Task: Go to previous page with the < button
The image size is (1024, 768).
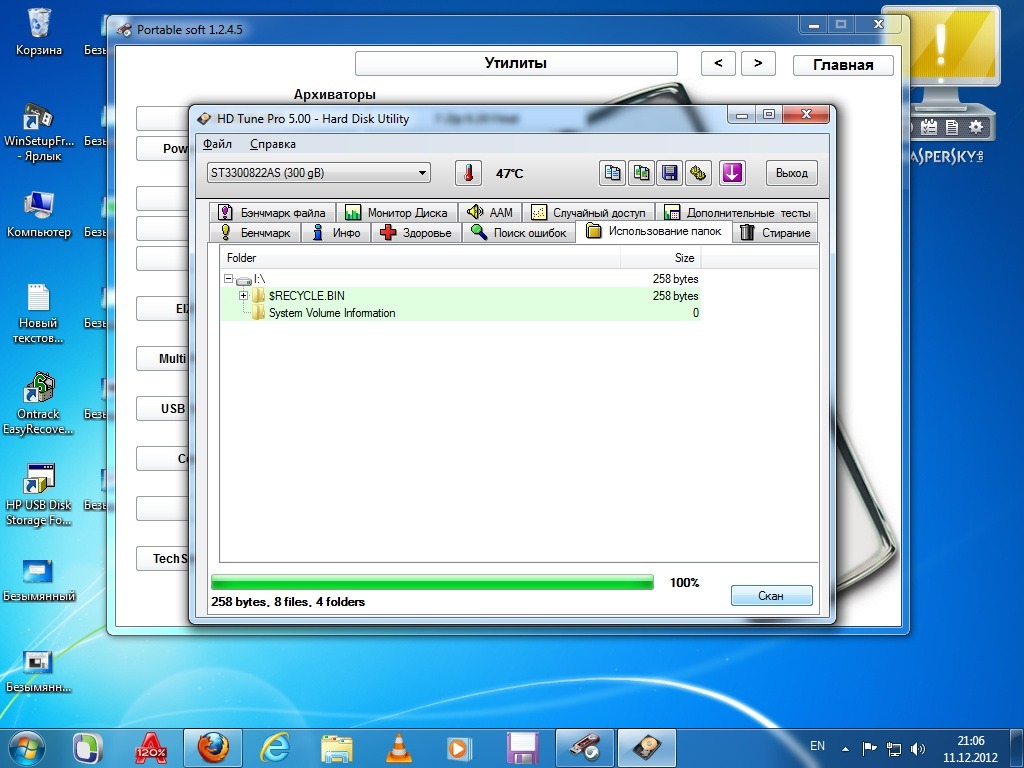Action: [718, 63]
